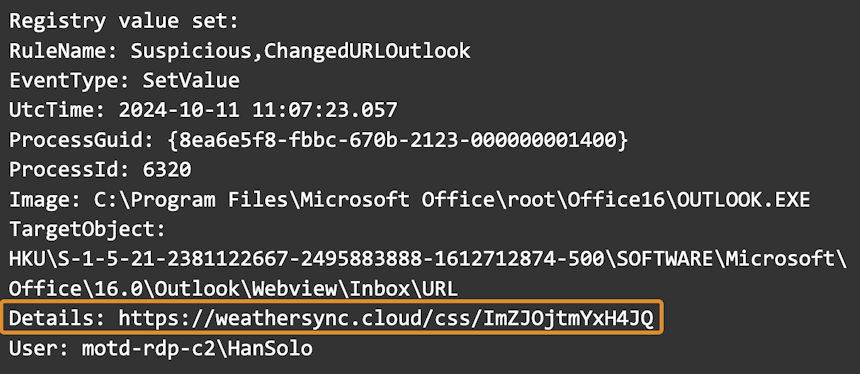Click the 'Registry value set:' header line
The image size is (860, 374).
(124, 22)
